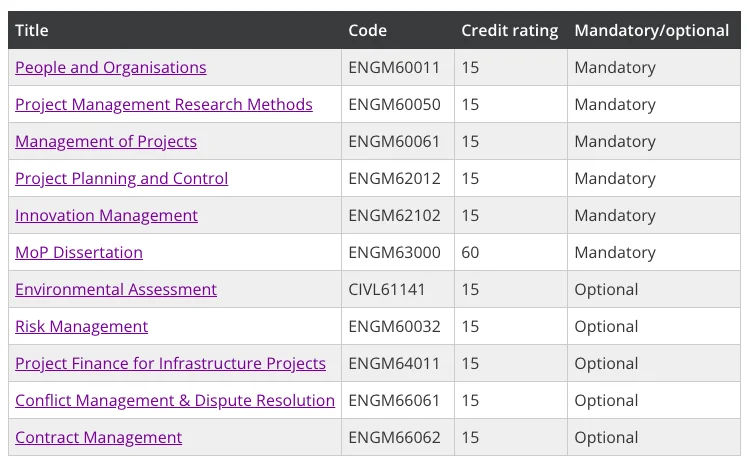
Task: Click the Title column header
Action: pos(32,31)
